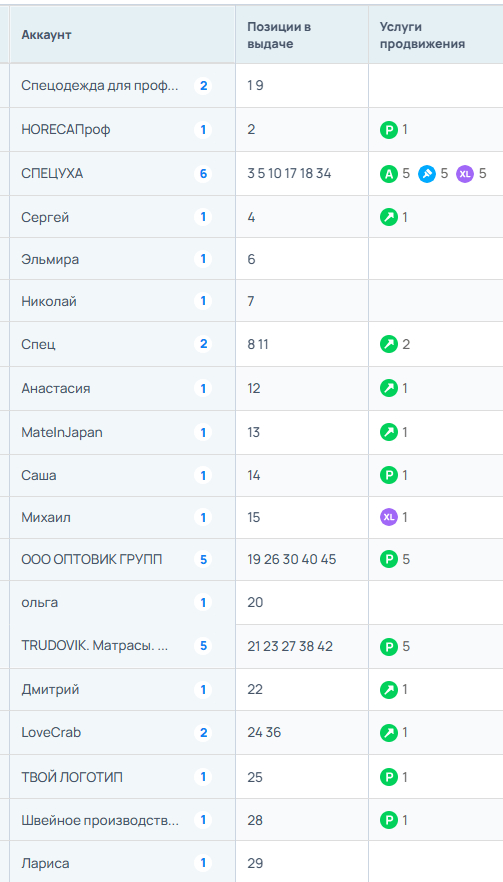Click the green arrow icon in LoveCrab row
The height and width of the screenshot is (882, 503).
coord(389,732)
